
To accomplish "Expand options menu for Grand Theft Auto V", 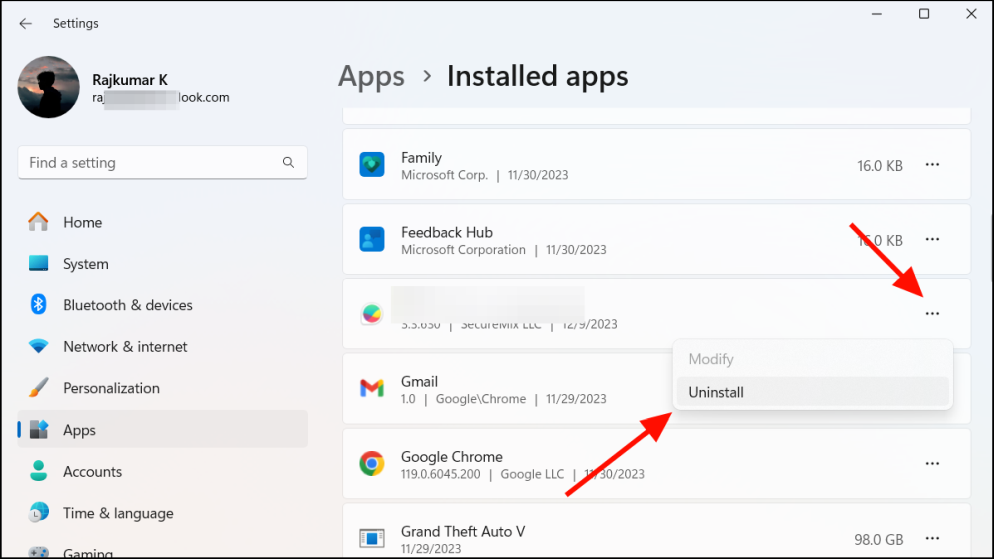I will coord(932,539).
